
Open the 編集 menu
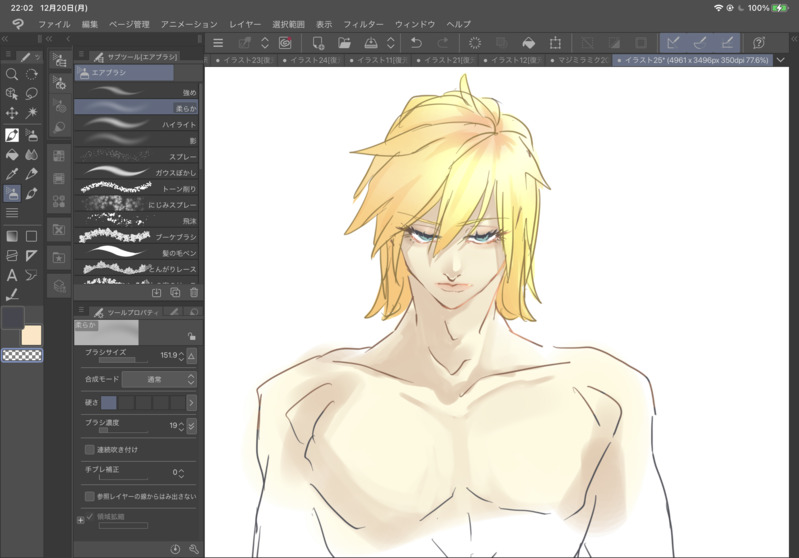90,24
